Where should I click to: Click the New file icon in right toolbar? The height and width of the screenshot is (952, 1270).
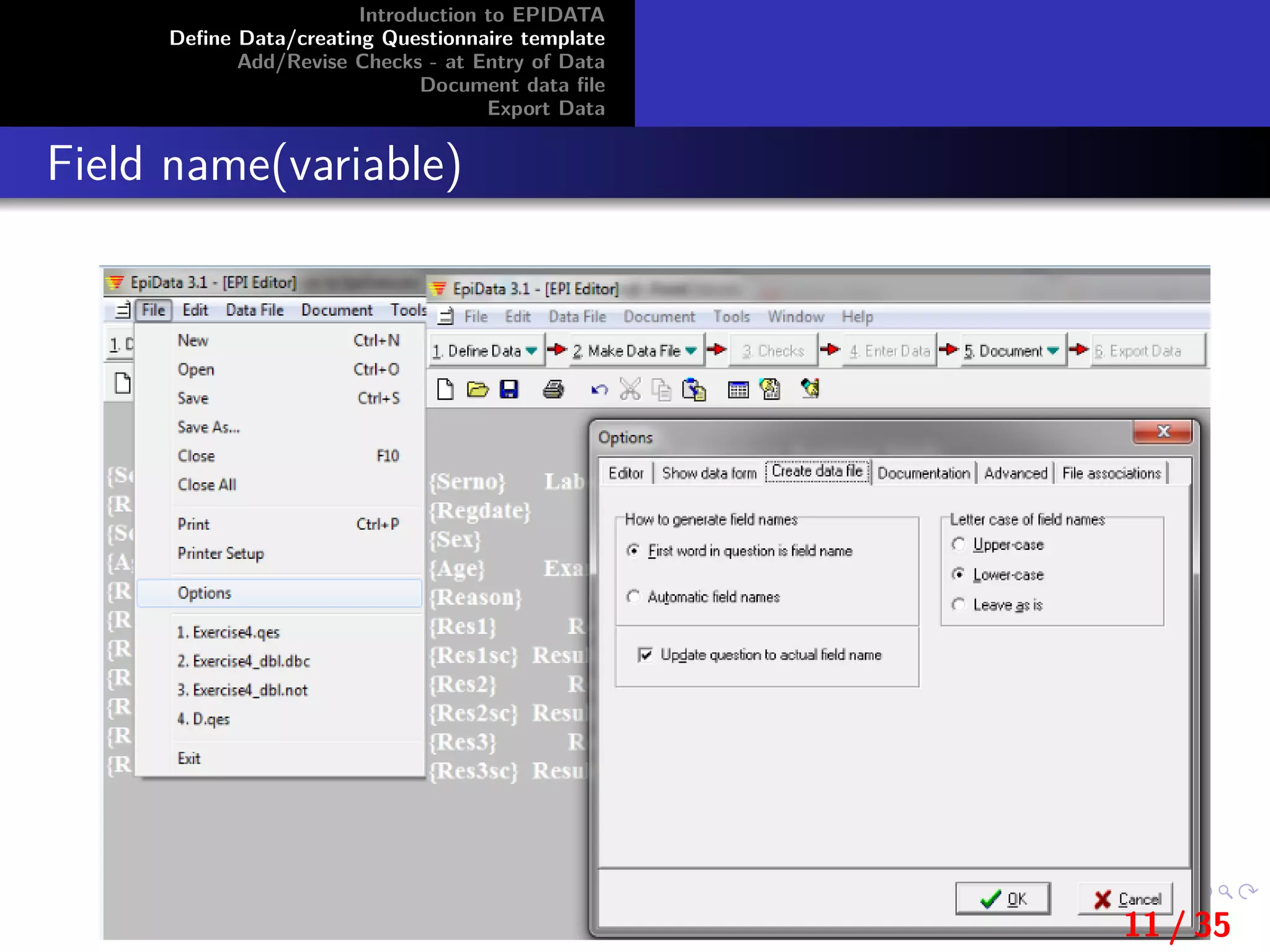(445, 389)
